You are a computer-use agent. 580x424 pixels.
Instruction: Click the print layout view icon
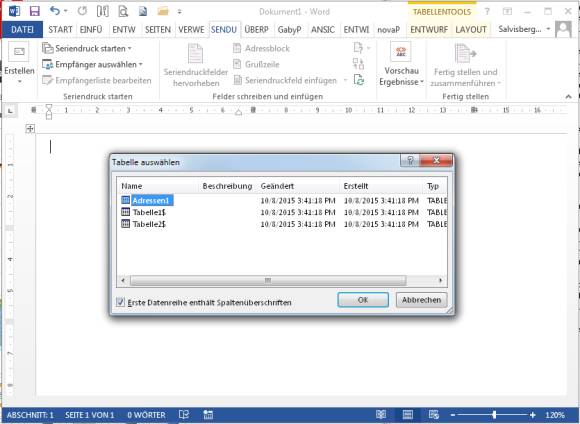[408, 415]
